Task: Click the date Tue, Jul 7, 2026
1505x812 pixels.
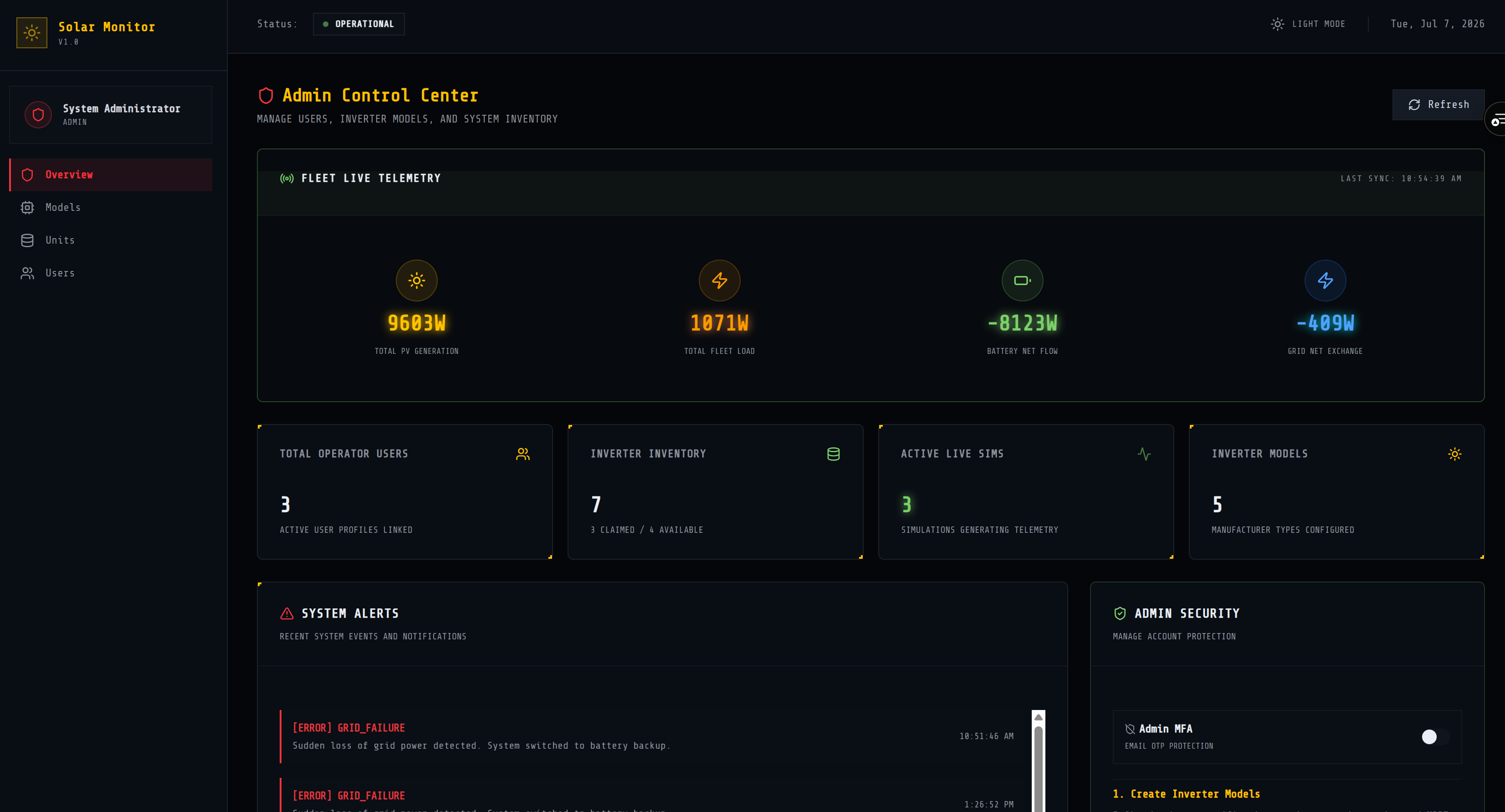Action: [x=1437, y=24]
